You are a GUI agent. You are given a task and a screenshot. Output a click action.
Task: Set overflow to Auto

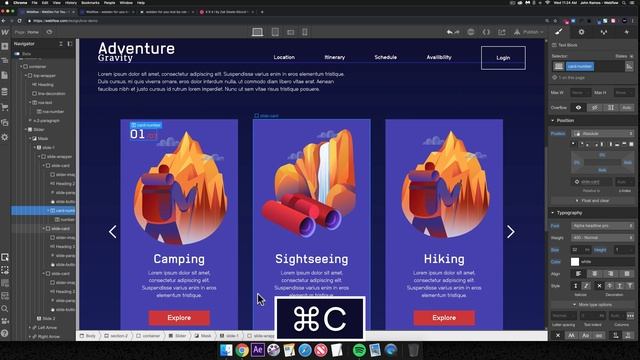(627, 108)
